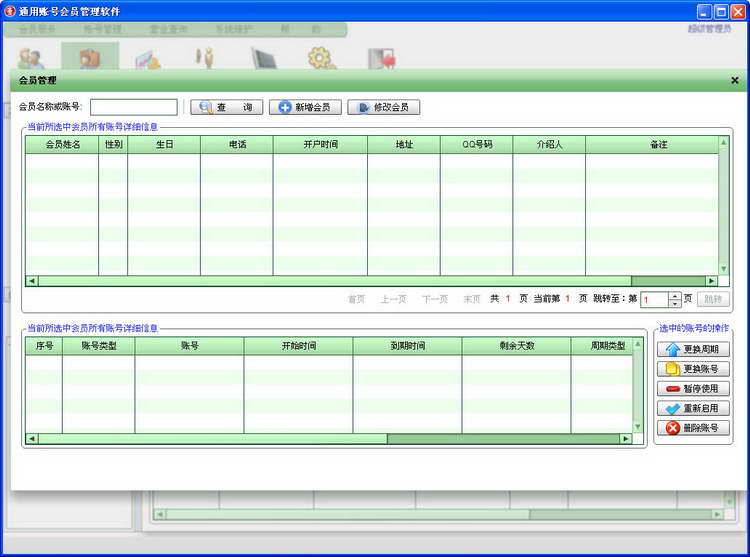Click the 序号 column header

tap(44, 346)
